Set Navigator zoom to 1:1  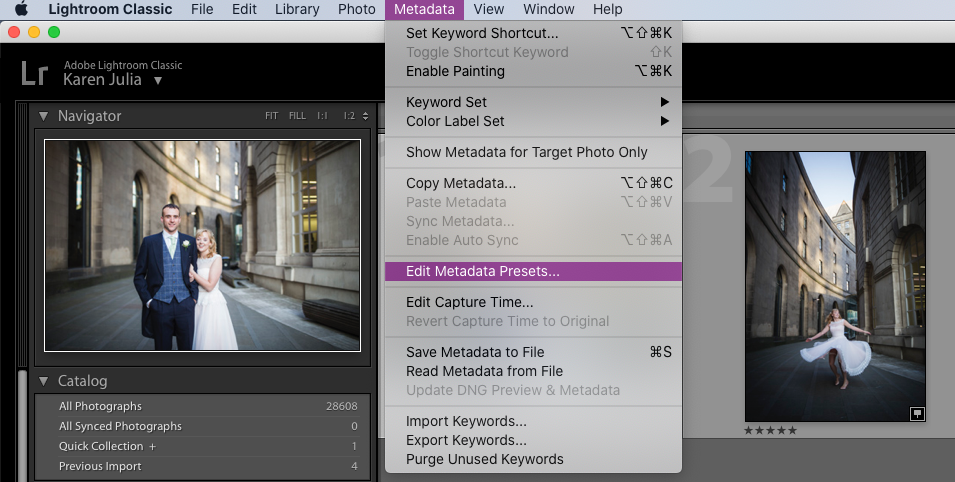point(322,116)
